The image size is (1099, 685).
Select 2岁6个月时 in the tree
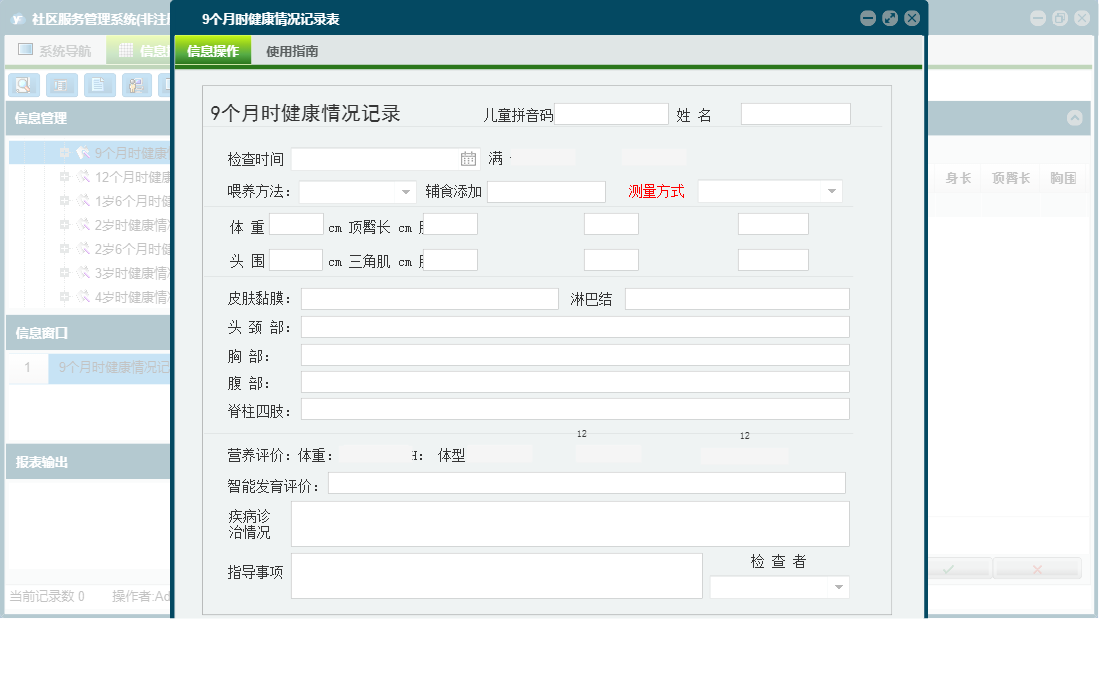[x=132, y=249]
